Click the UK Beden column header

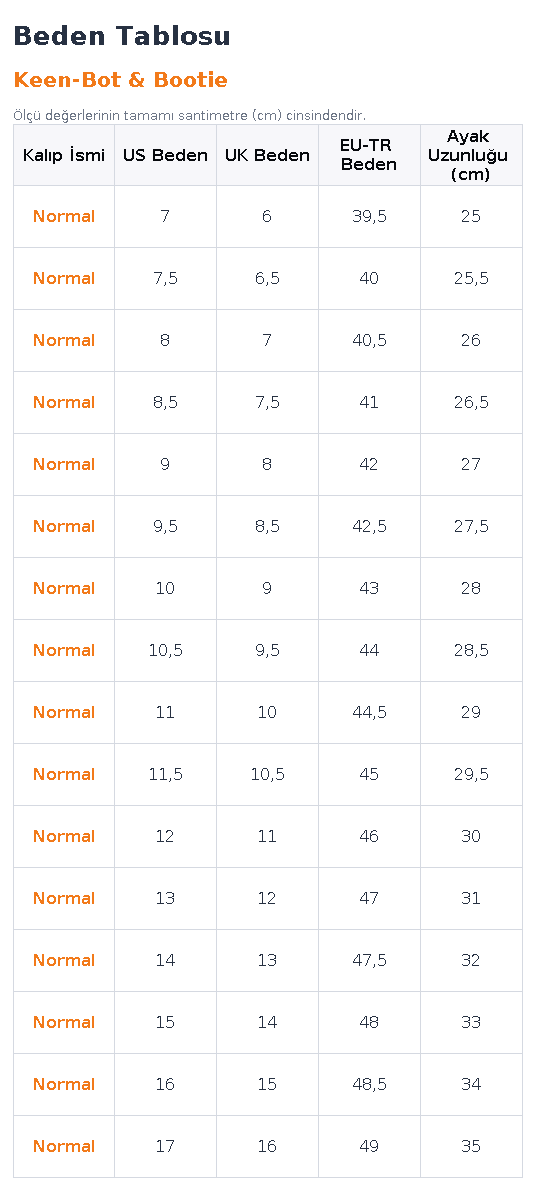[267, 155]
